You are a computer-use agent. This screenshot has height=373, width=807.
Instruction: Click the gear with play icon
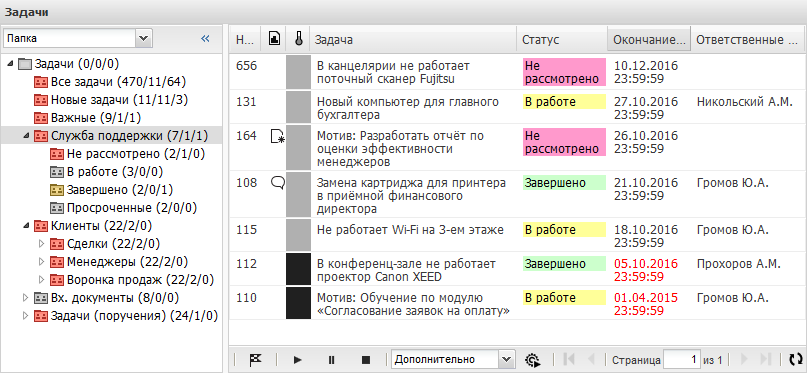pyautogui.click(x=533, y=360)
